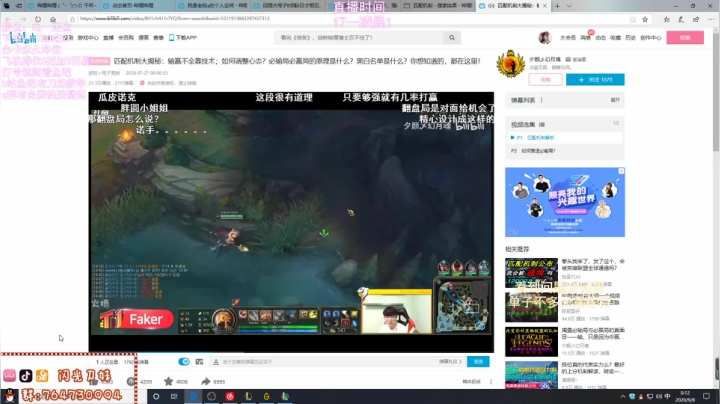720x404 pixels.
Task: Select P2 in the video playlist
Action: [x=565, y=151]
